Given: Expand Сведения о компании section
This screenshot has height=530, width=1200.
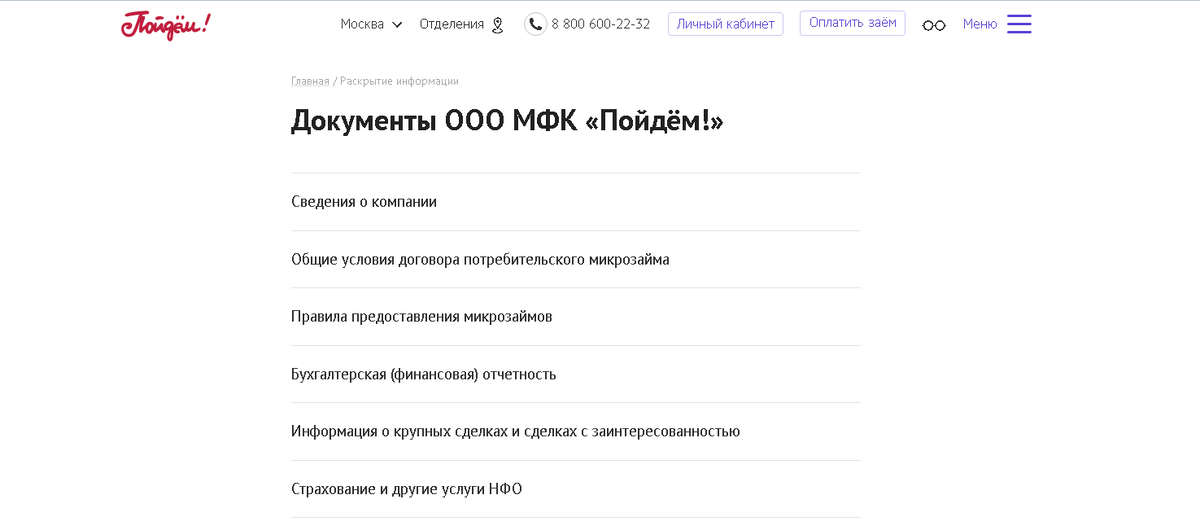Looking at the screenshot, I should coord(576,202).
